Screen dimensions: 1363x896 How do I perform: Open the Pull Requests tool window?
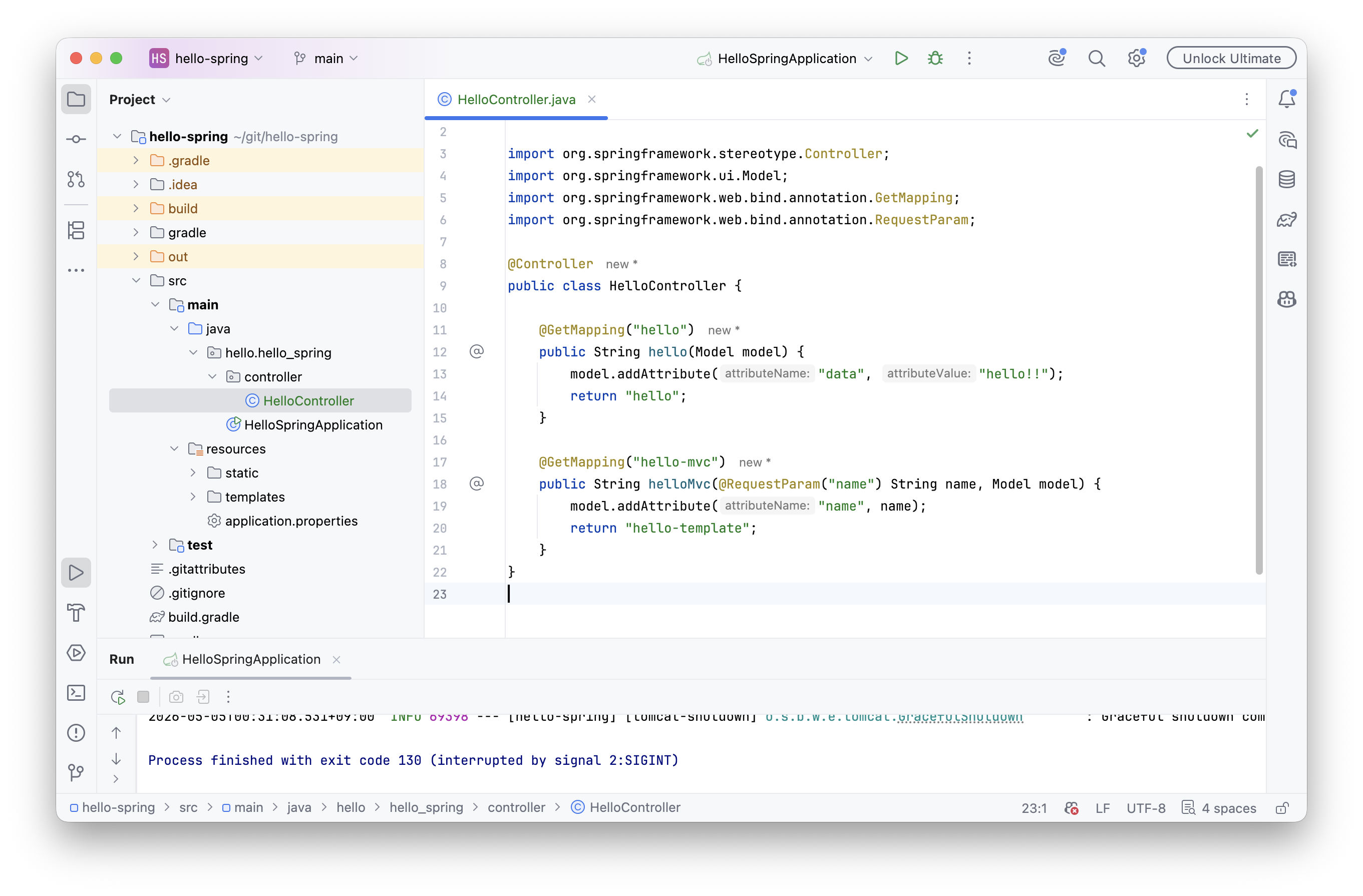click(76, 179)
